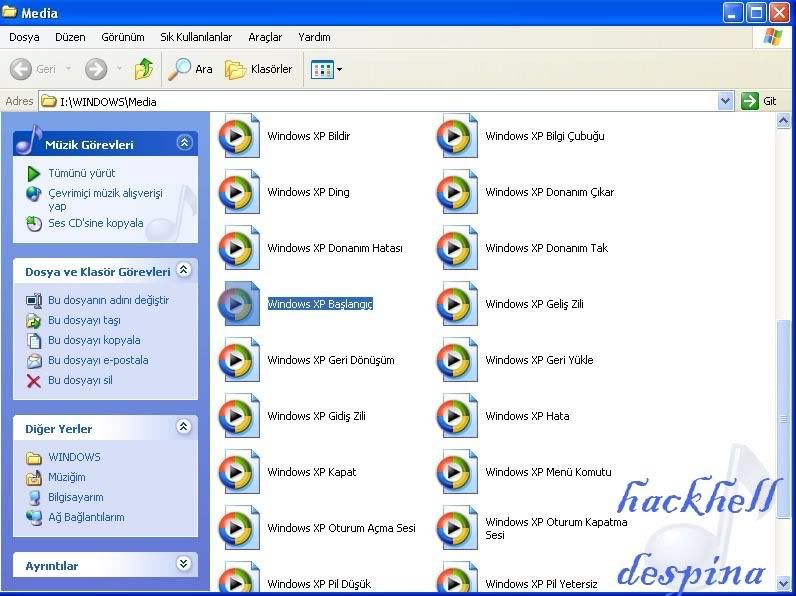Image resolution: width=796 pixels, height=596 pixels.
Task: Open the Ağ Bağlantılarım link
Action: 86,517
